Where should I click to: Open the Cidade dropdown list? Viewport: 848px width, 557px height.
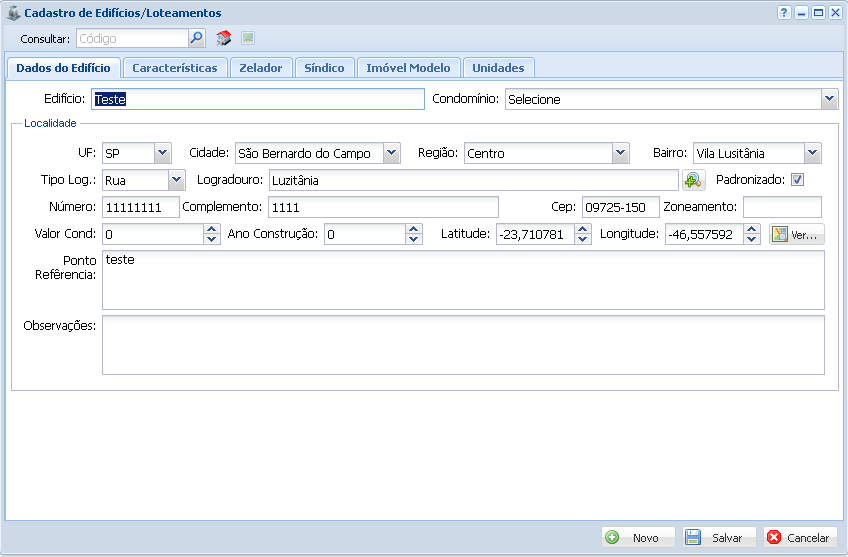point(391,153)
